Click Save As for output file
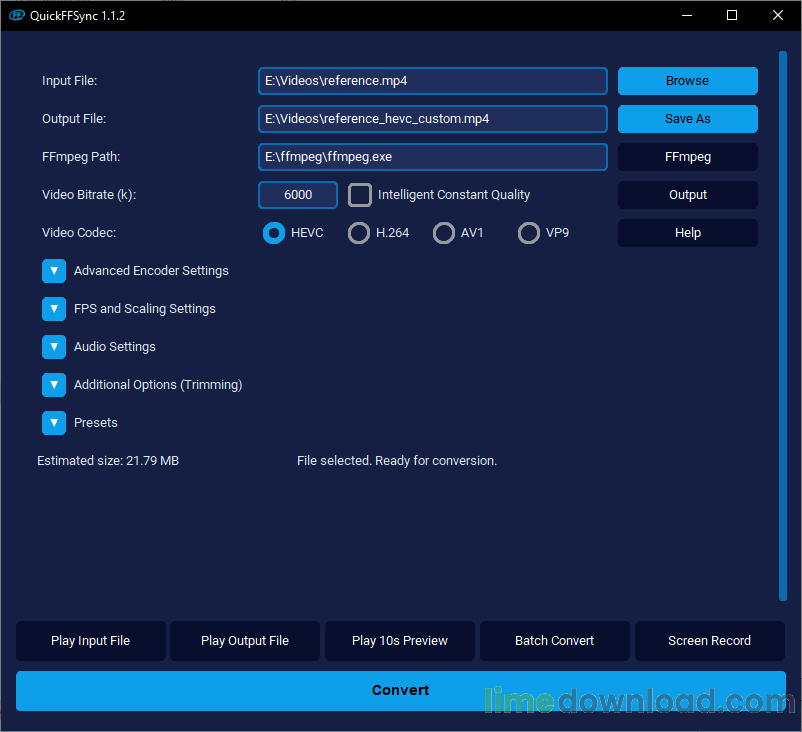The height and width of the screenshot is (732, 802). click(687, 119)
